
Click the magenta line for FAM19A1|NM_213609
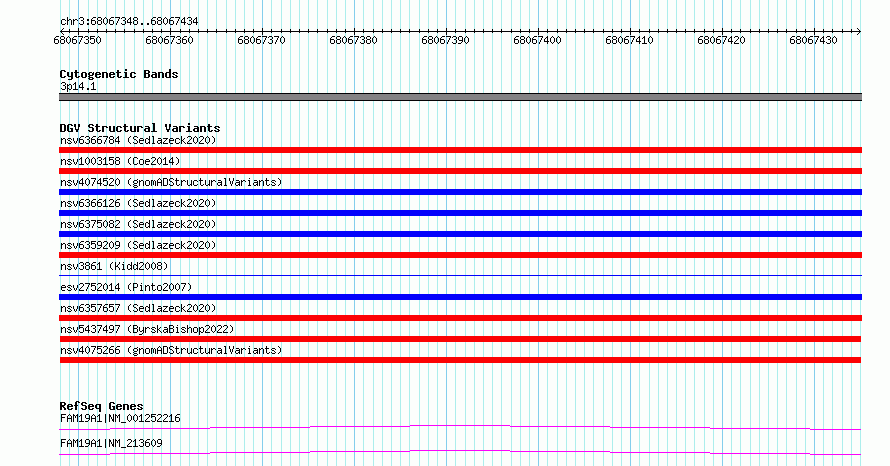coord(460,452)
